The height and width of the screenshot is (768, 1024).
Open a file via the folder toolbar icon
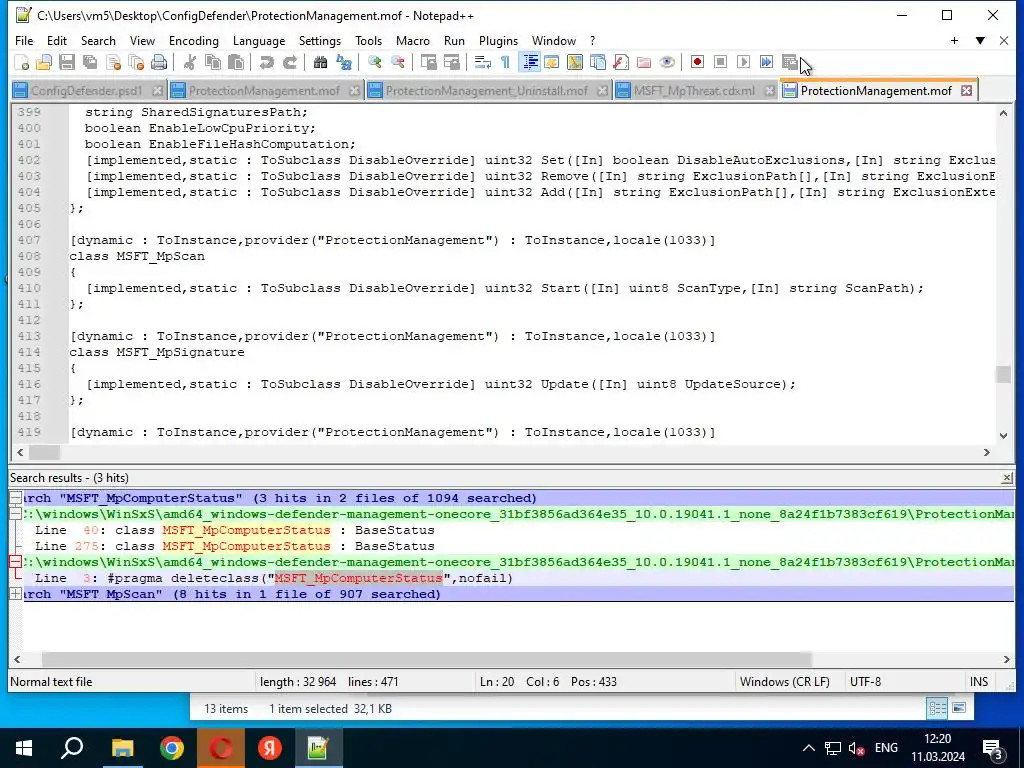tap(44, 62)
